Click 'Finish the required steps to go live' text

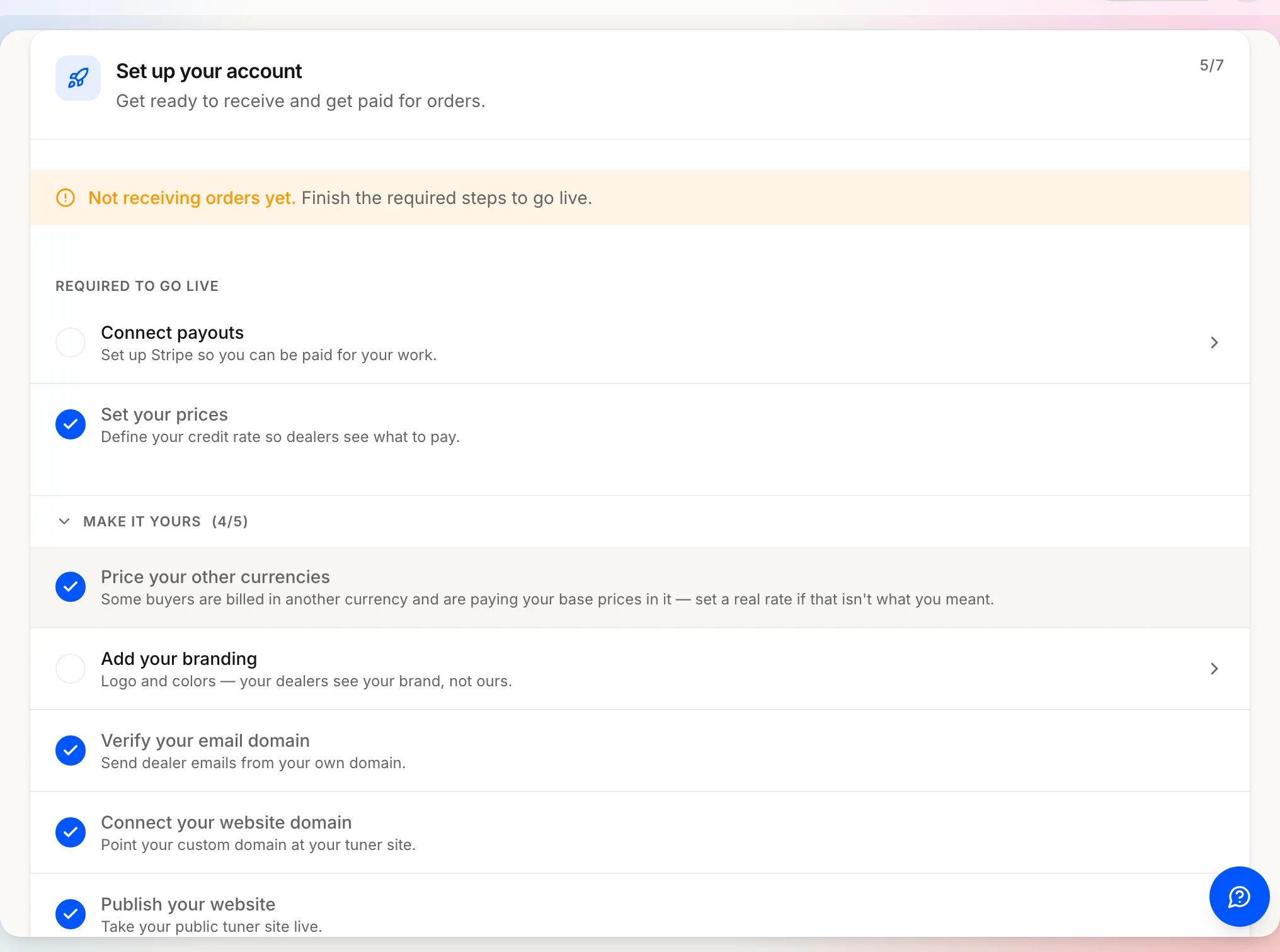[447, 198]
